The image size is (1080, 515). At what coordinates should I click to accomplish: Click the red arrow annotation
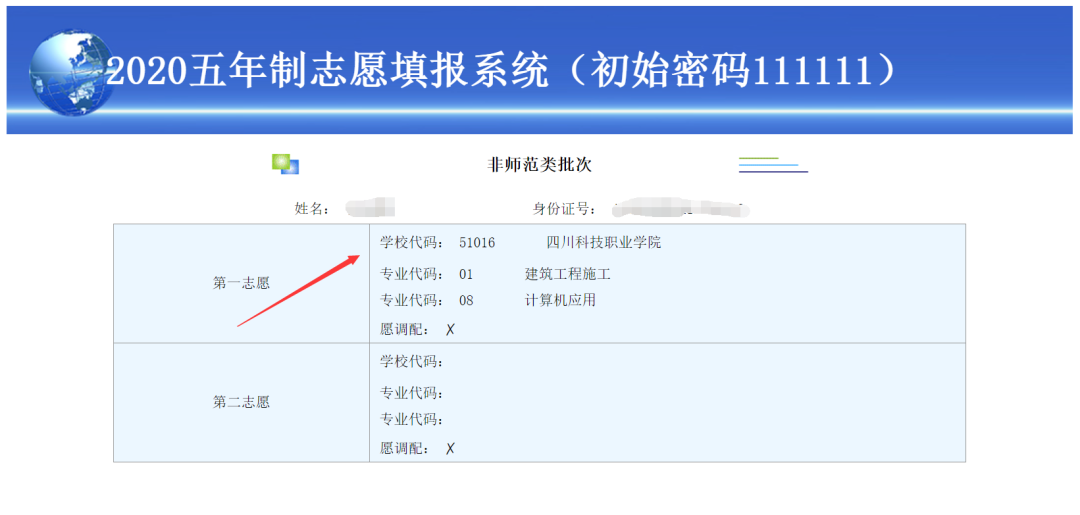click(x=298, y=290)
